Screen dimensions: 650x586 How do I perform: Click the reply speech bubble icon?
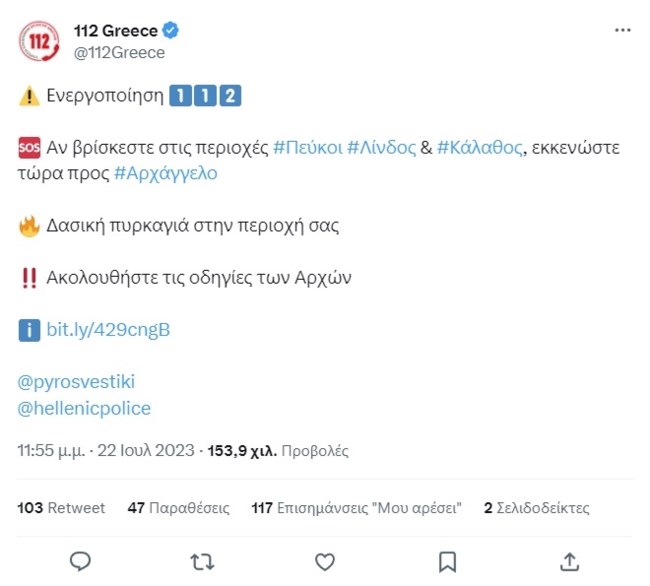81,560
